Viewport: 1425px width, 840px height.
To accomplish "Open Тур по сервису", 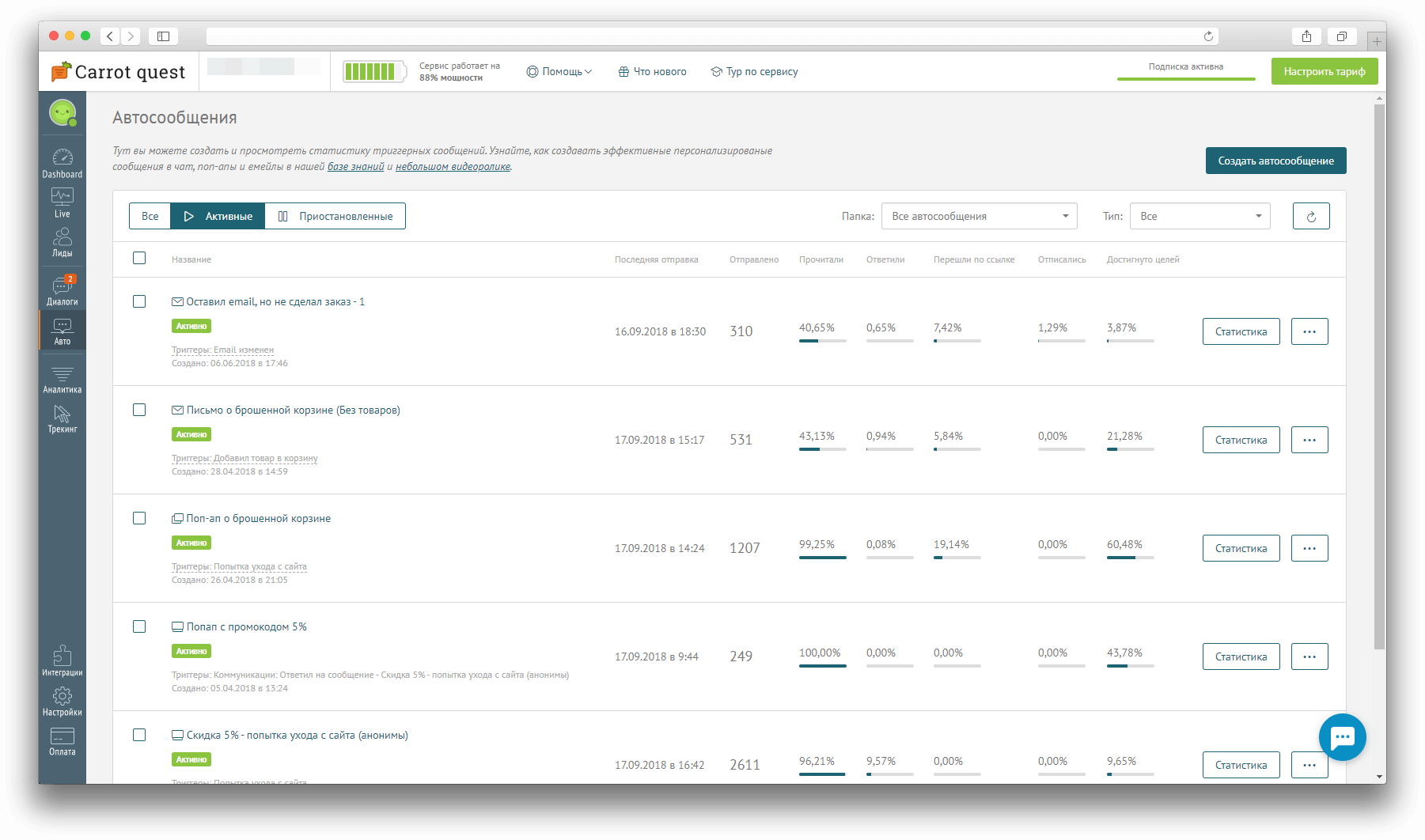I will click(x=754, y=72).
